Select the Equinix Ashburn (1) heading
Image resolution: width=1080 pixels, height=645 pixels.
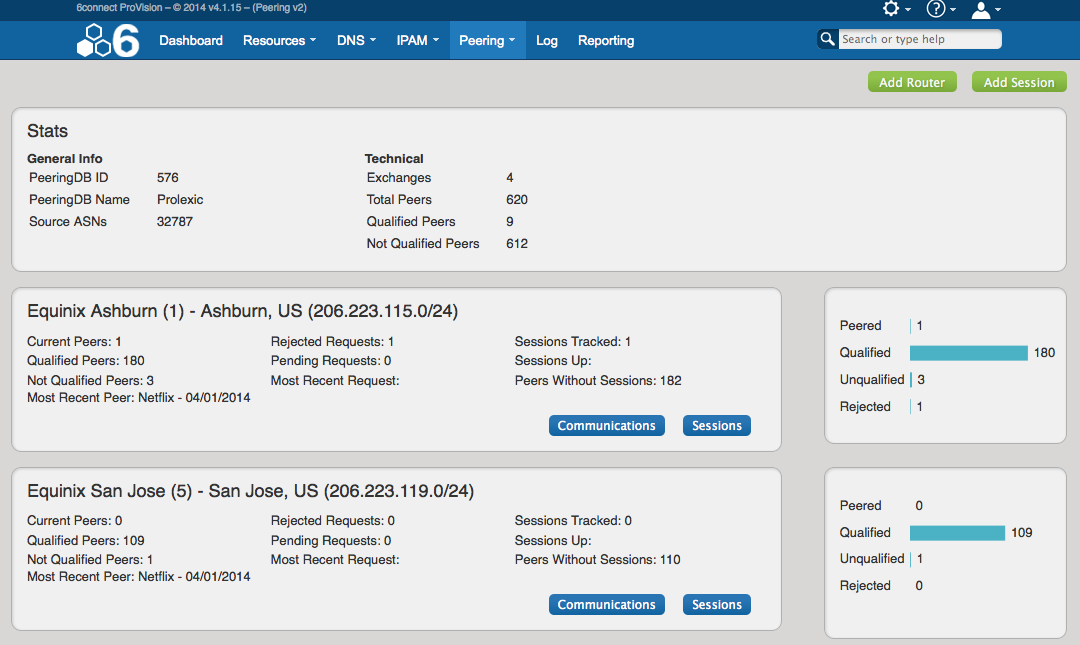click(x=242, y=311)
